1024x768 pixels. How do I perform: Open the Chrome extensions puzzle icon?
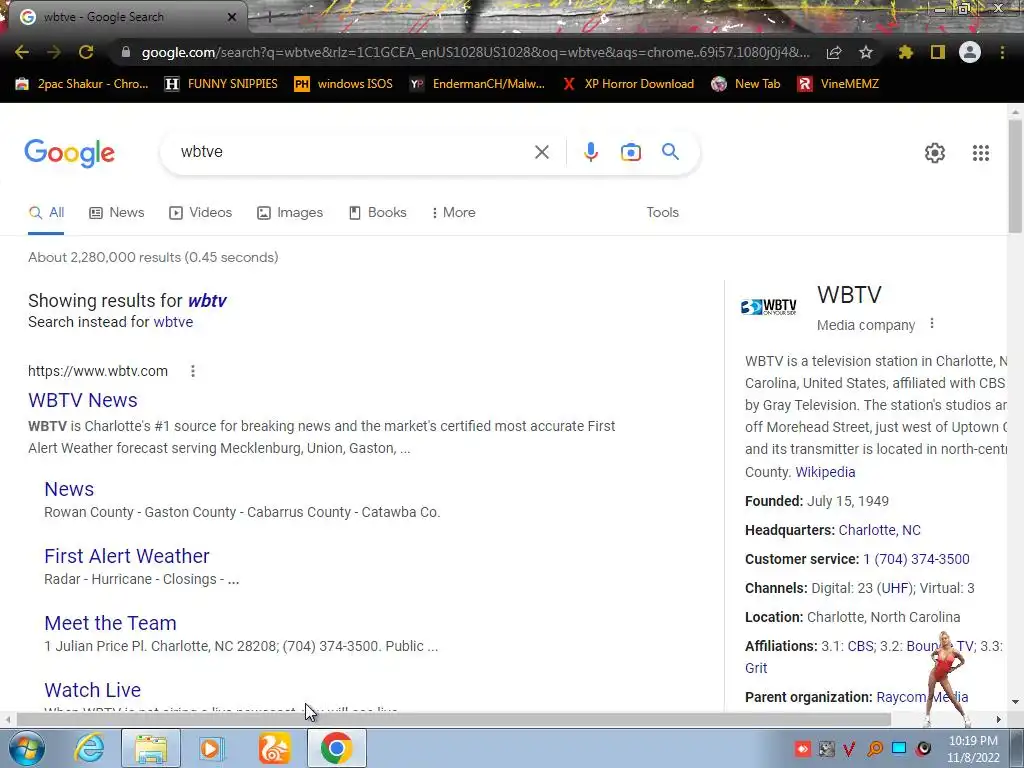coord(906,52)
